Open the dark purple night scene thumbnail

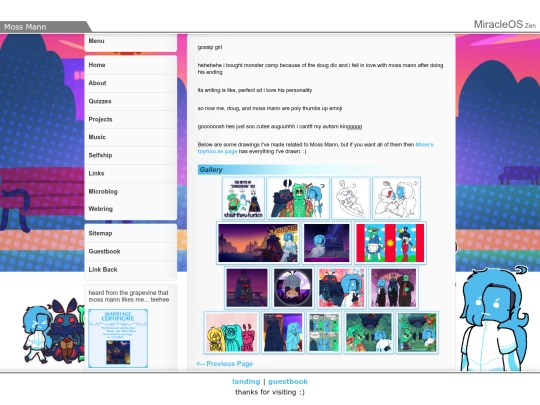tap(326, 243)
